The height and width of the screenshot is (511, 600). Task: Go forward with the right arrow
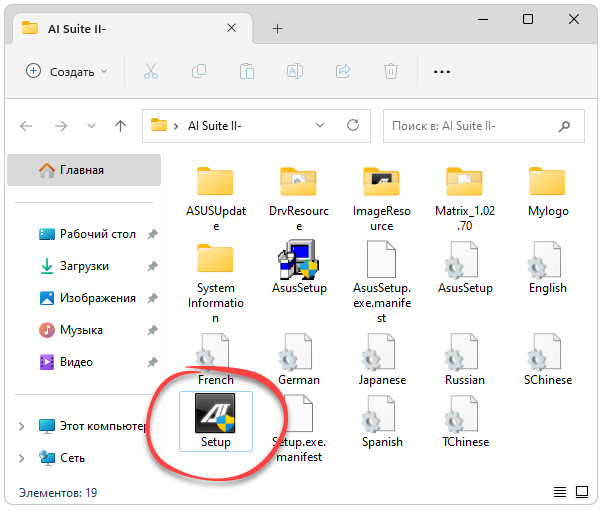point(61,126)
